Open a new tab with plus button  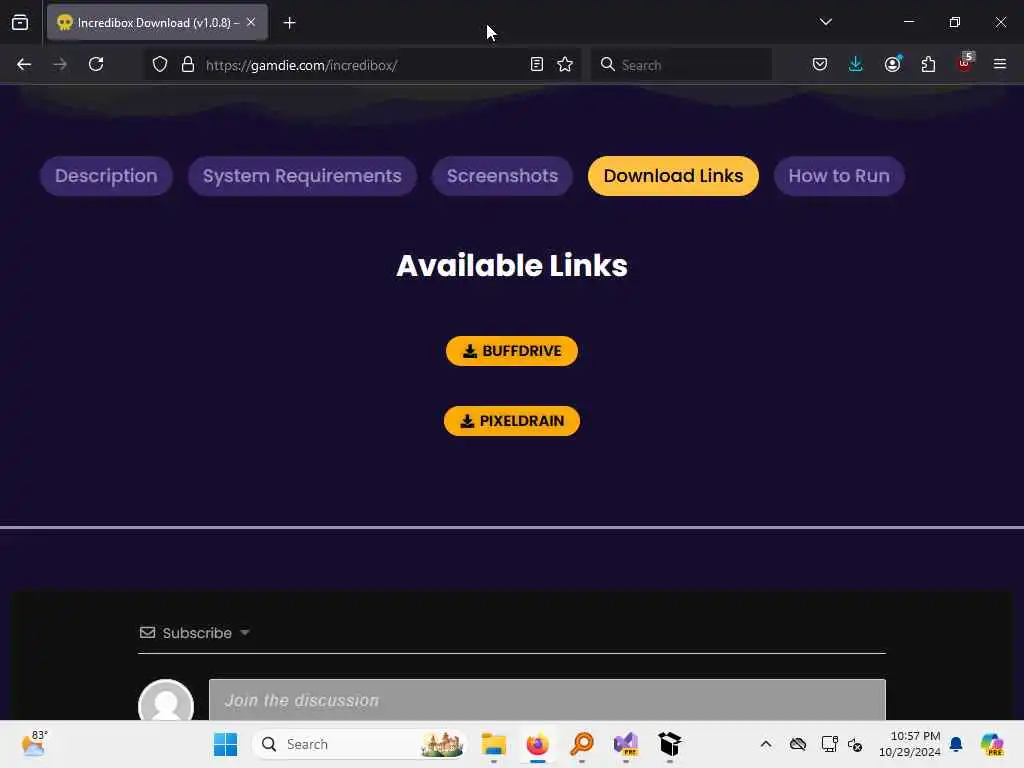click(x=289, y=23)
